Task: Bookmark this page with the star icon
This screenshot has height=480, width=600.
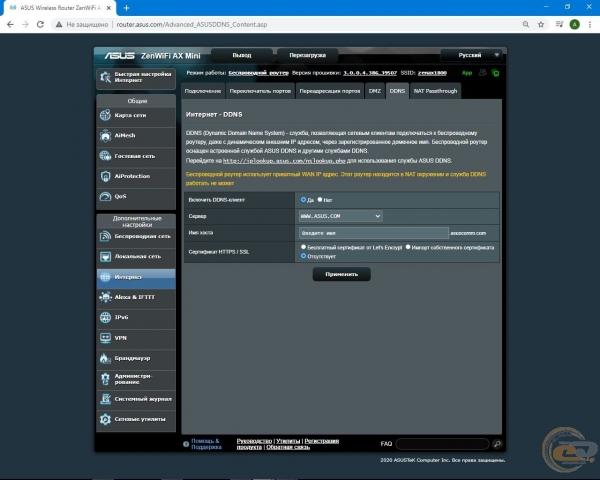Action: [x=541, y=24]
